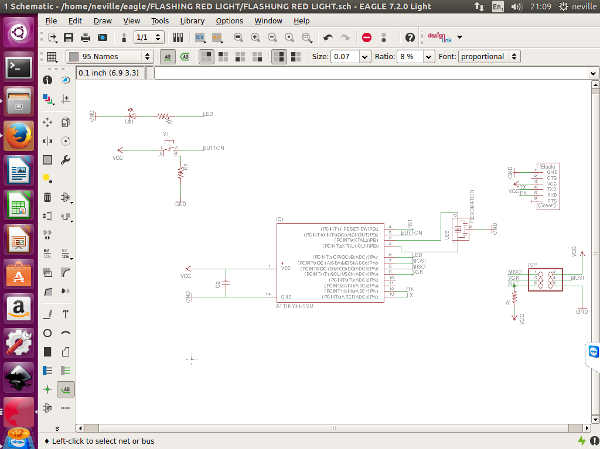Open the layer dropdown showing 95 Names
Viewport: 600px width, 449px height.
click(x=110, y=57)
